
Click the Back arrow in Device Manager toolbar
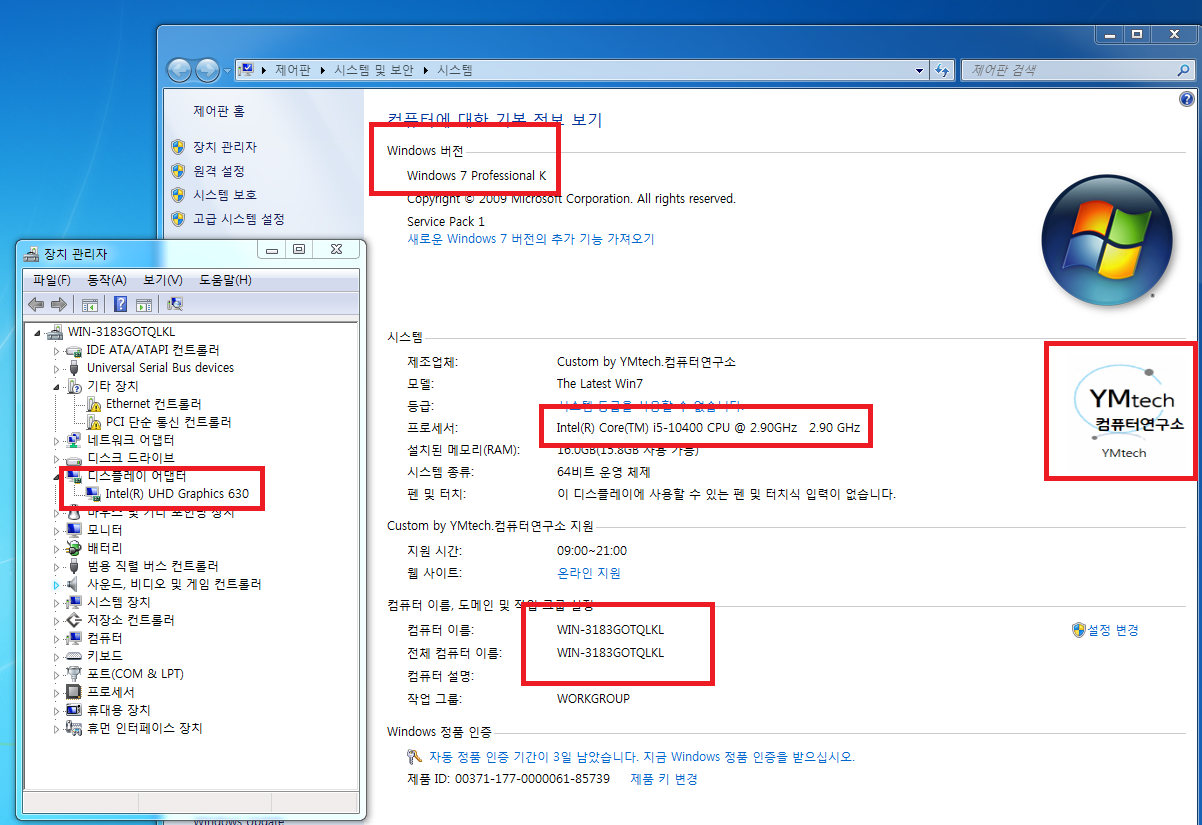pos(36,304)
